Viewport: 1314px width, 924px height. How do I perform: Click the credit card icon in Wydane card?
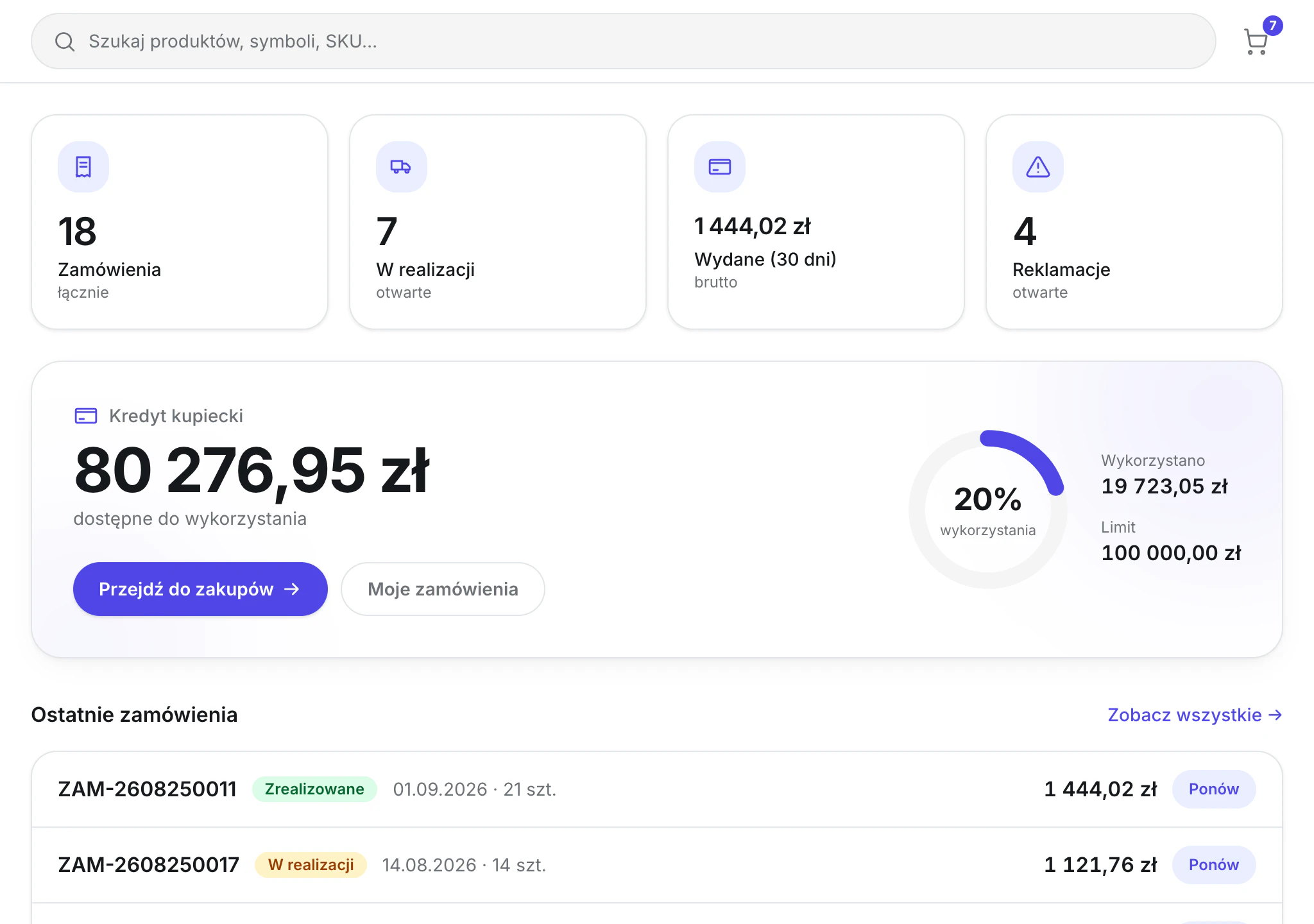pyautogui.click(x=720, y=167)
